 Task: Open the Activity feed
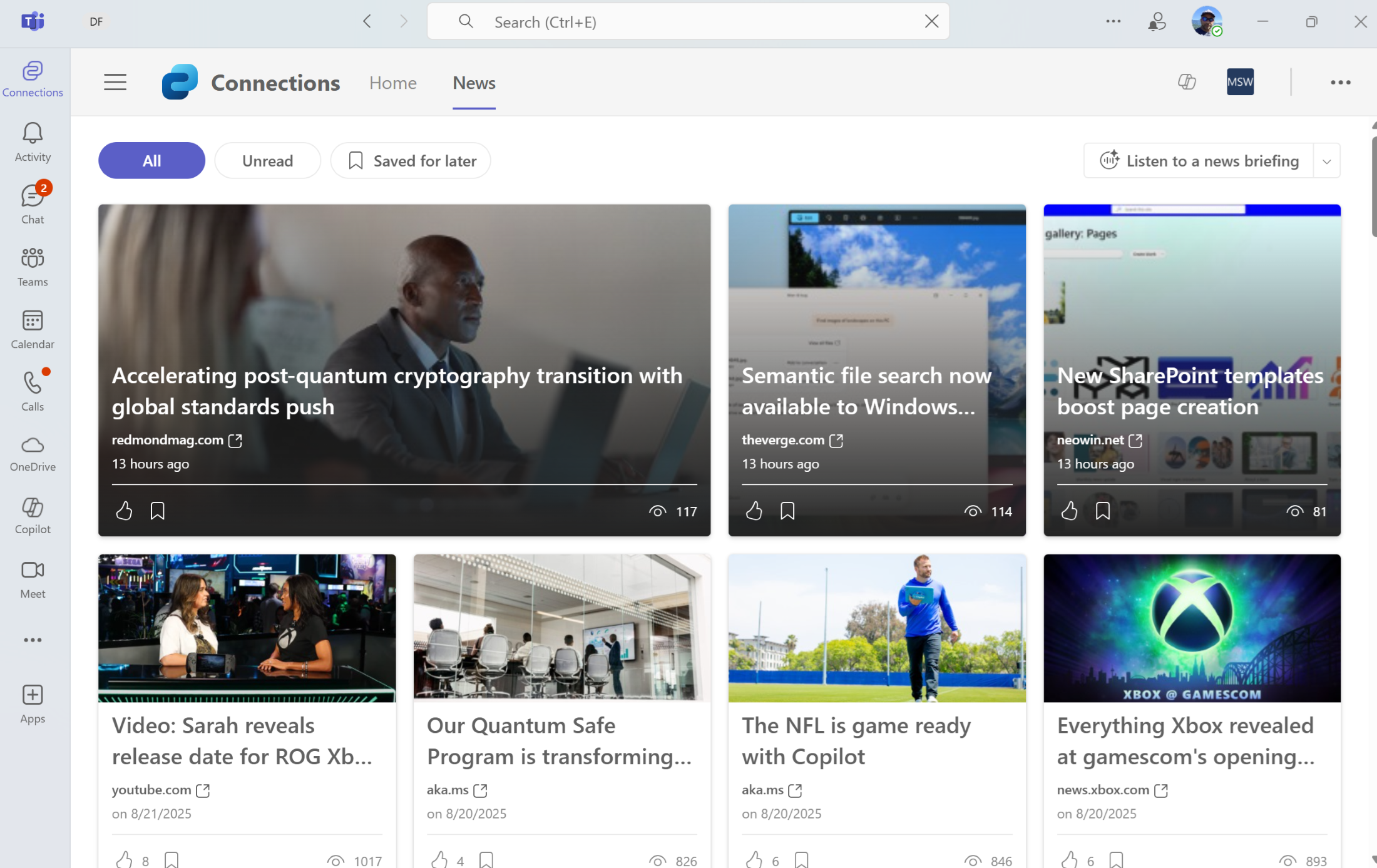point(33,142)
